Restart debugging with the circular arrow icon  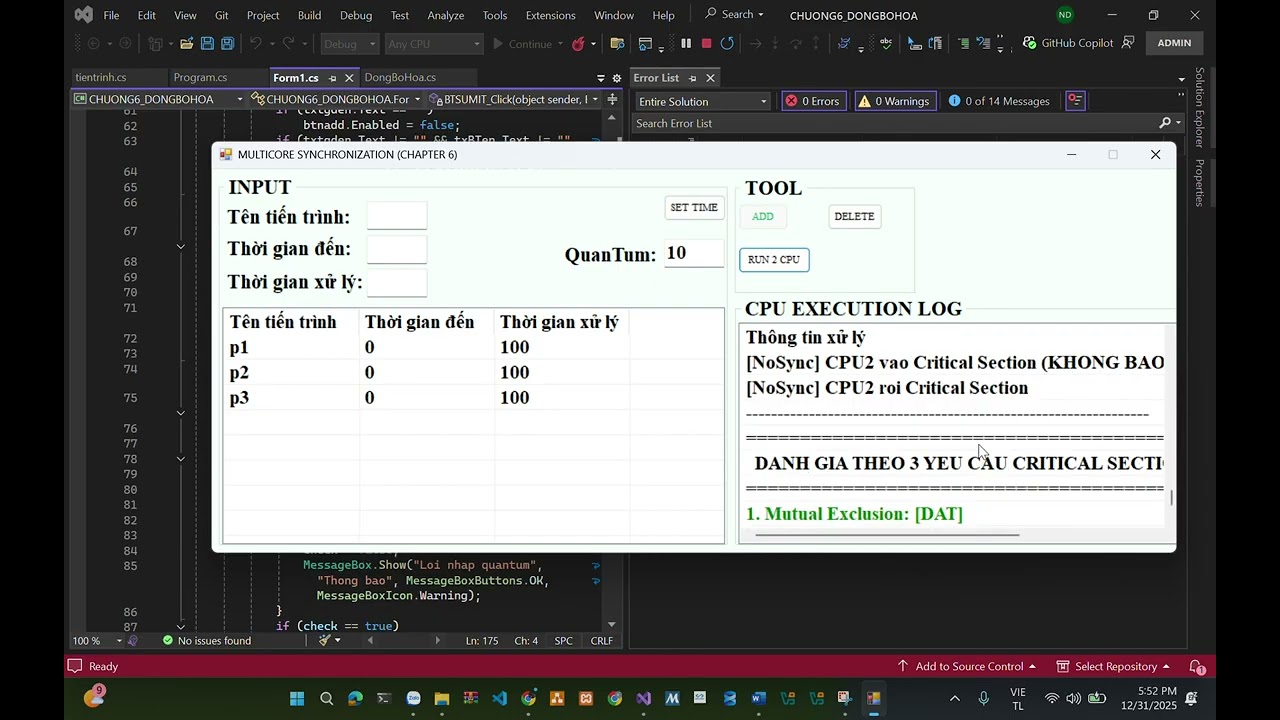pyautogui.click(x=727, y=43)
